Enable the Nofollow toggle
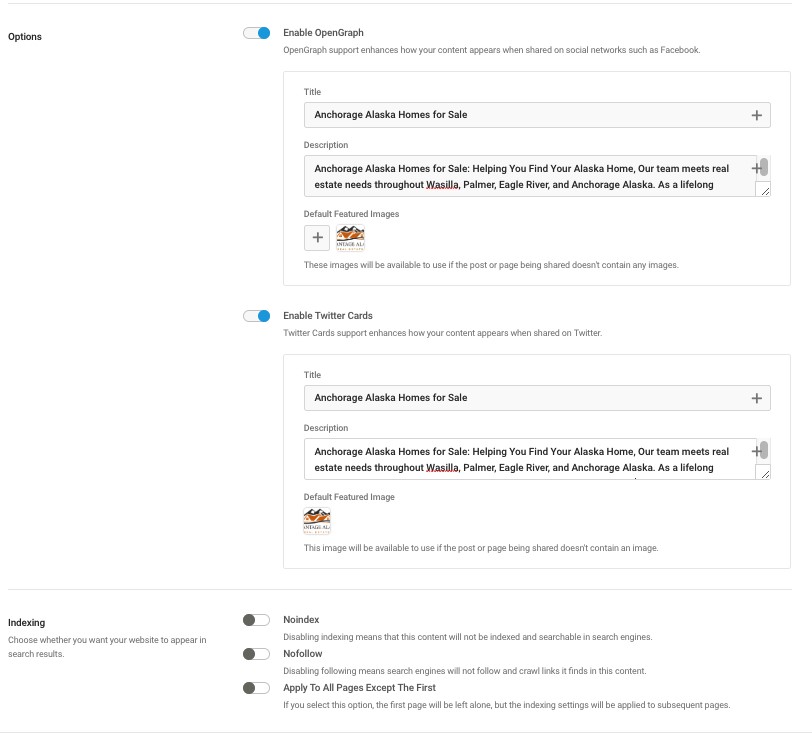 [256, 654]
